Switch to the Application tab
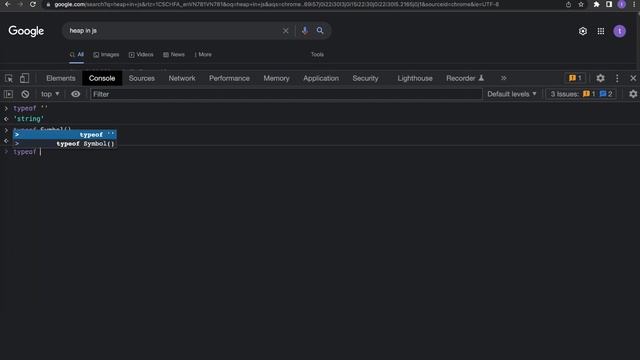Screen dimensions: 640x360 (x=321, y=78)
